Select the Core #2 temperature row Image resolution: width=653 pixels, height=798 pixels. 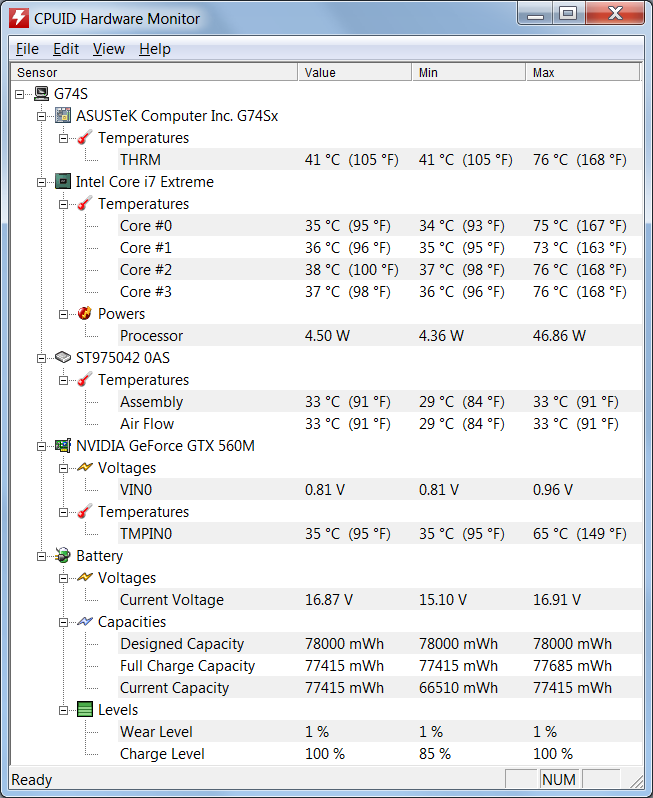click(146, 270)
